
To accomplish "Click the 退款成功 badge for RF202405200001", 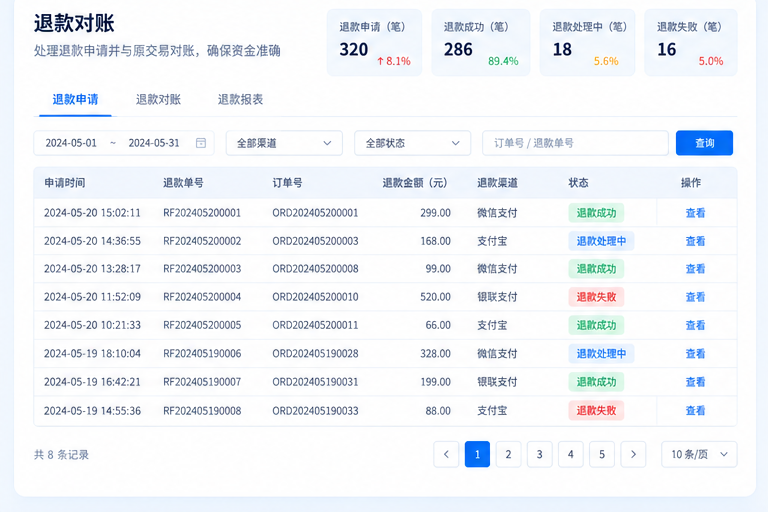I will pyautogui.click(x=596, y=213).
